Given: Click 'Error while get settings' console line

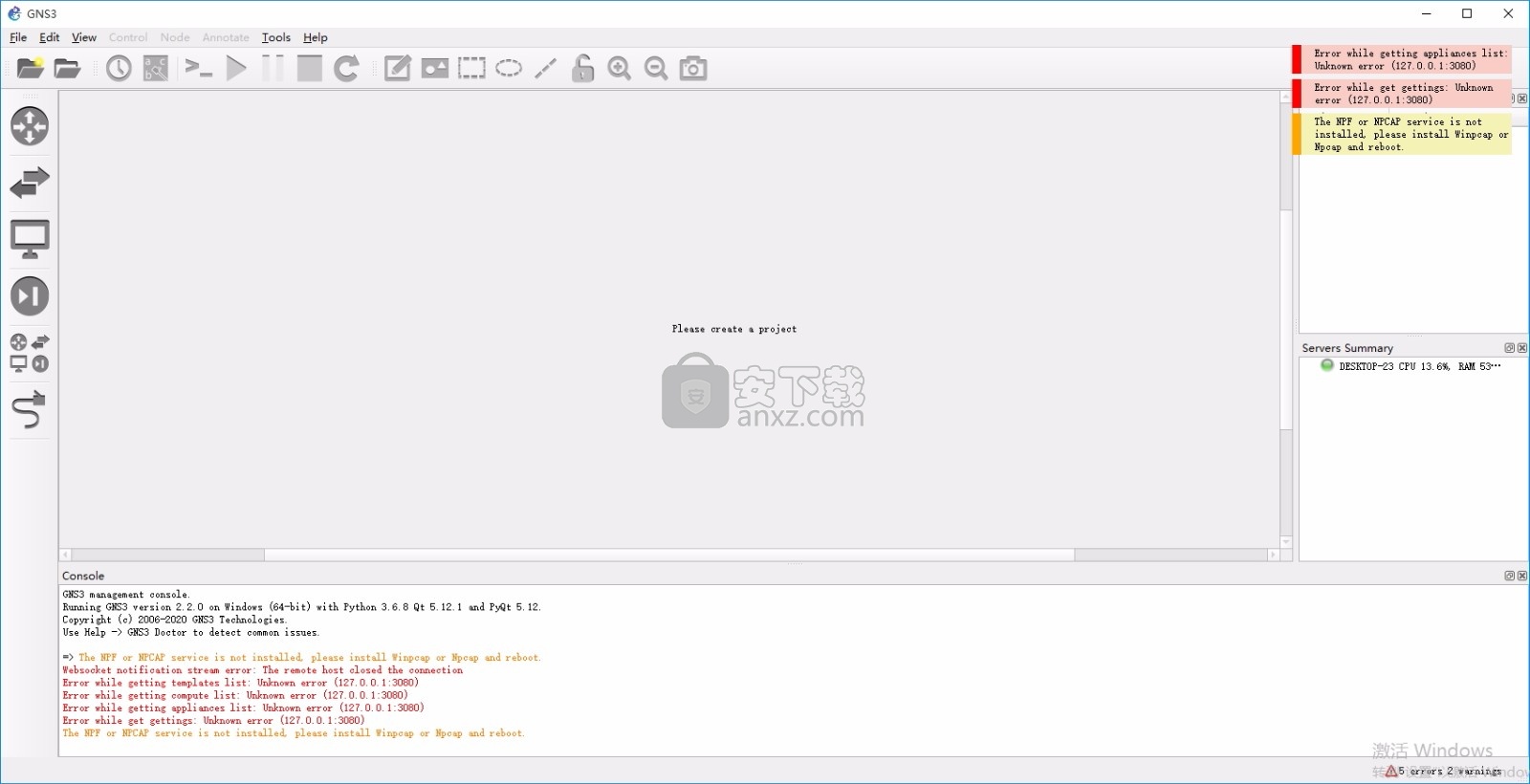Looking at the screenshot, I should point(214,720).
